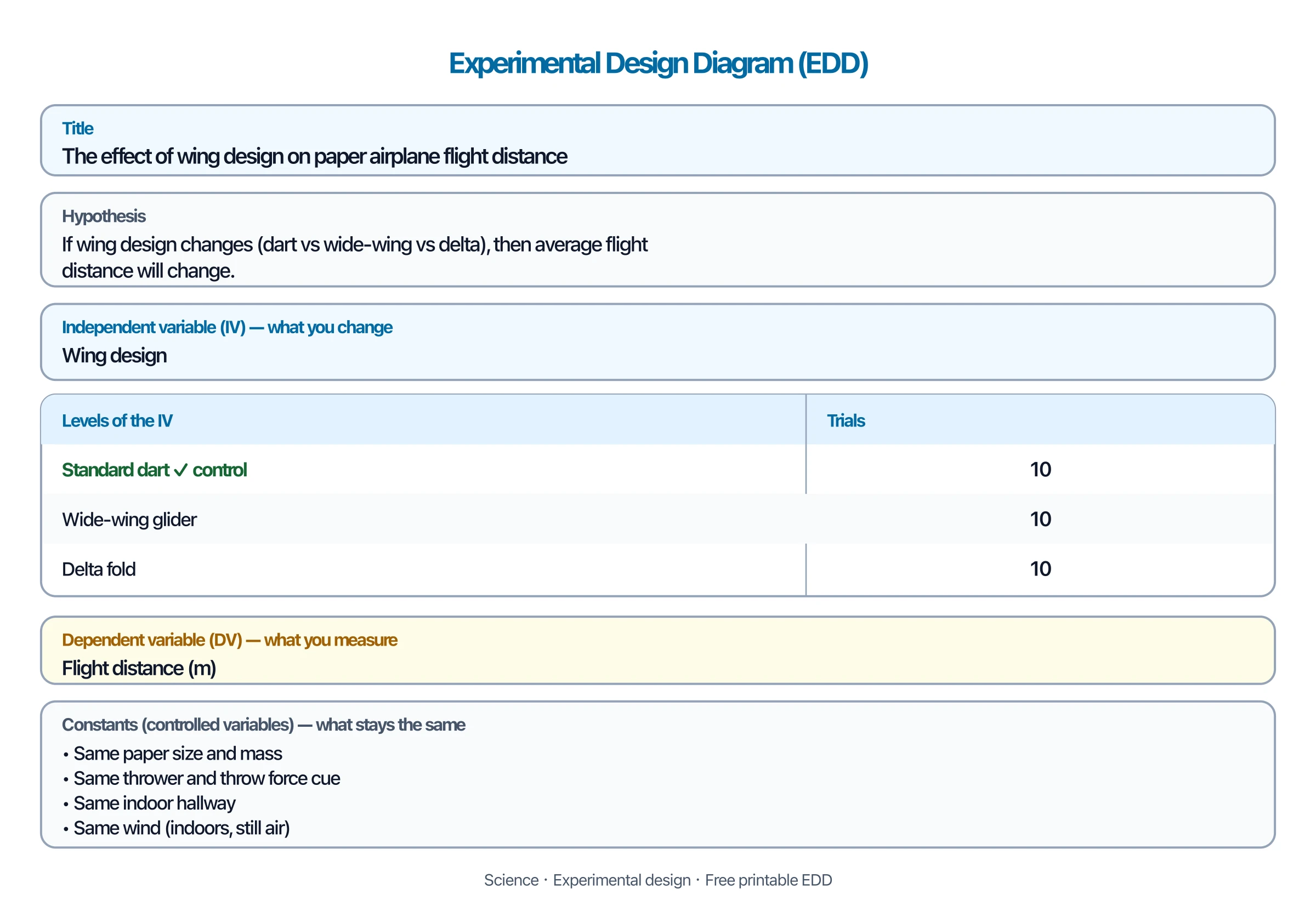Select the 'Flight distance (m)' value
1316x906 pixels.
[139, 668]
